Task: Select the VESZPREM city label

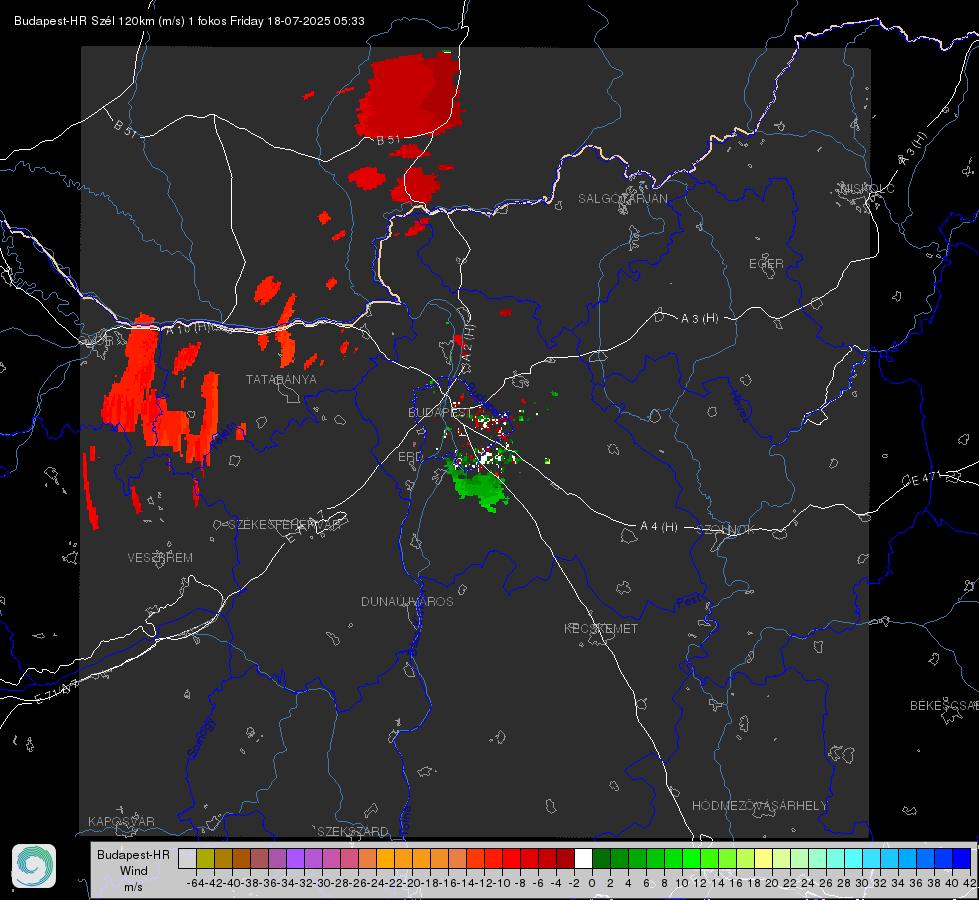Action: click(160, 558)
